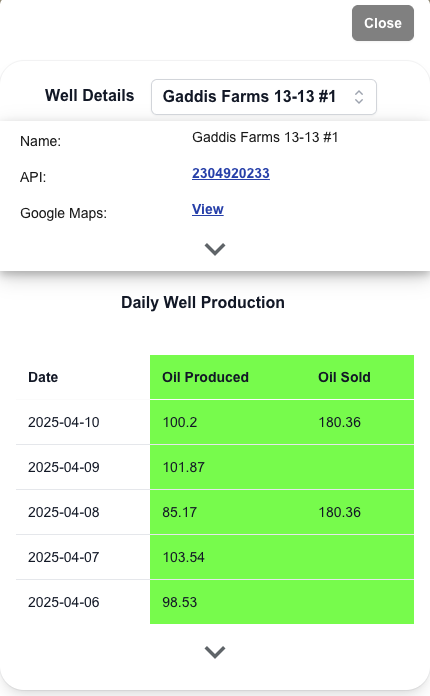Click the up-down arrows icon in well selector
The width and height of the screenshot is (430, 696).
359,97
